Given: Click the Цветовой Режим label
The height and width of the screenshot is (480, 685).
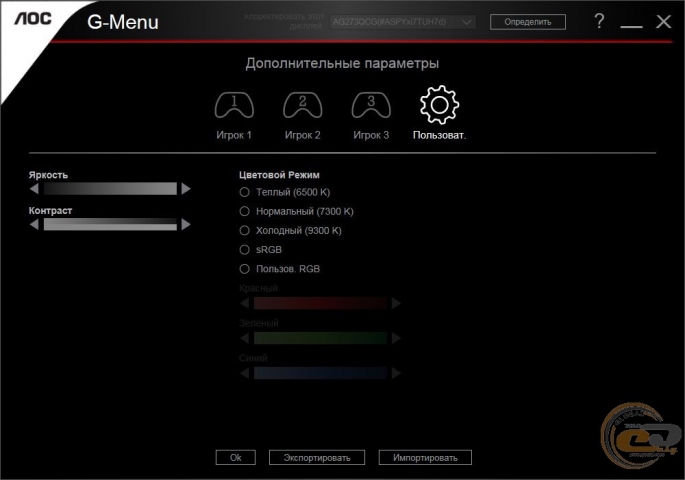Looking at the screenshot, I should coord(279,175).
